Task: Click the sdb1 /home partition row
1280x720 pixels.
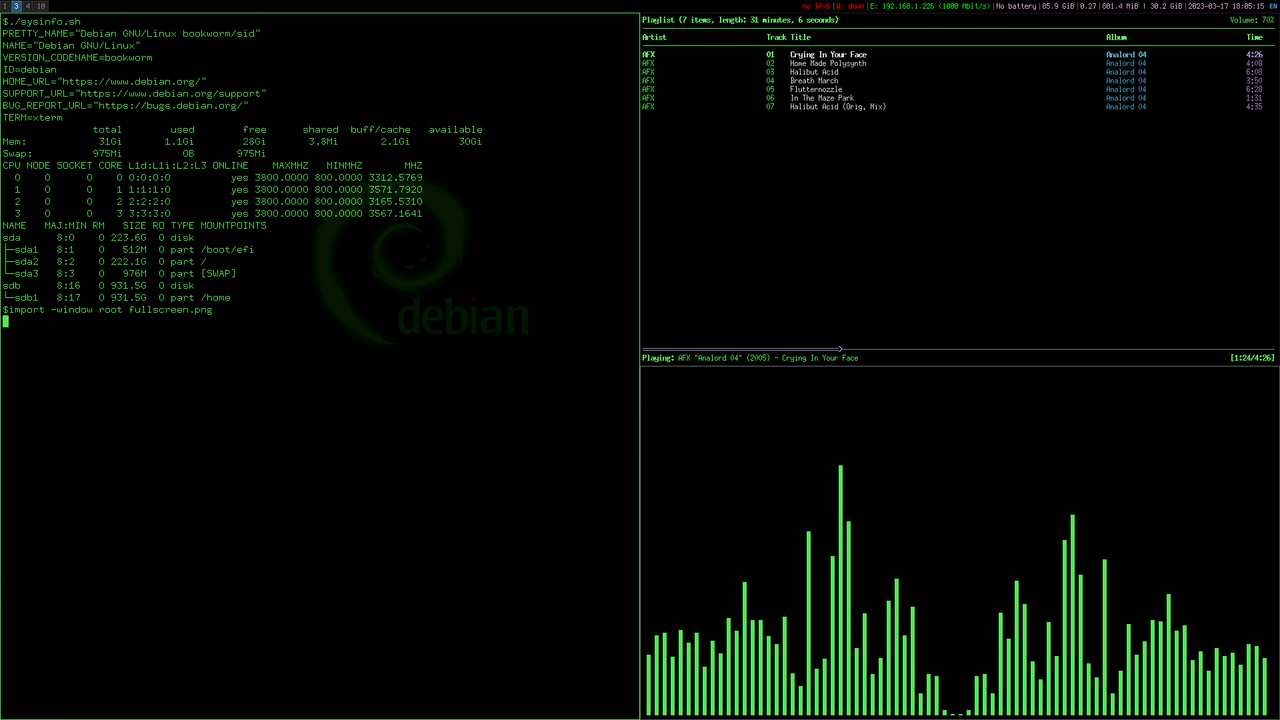Action: (x=116, y=297)
